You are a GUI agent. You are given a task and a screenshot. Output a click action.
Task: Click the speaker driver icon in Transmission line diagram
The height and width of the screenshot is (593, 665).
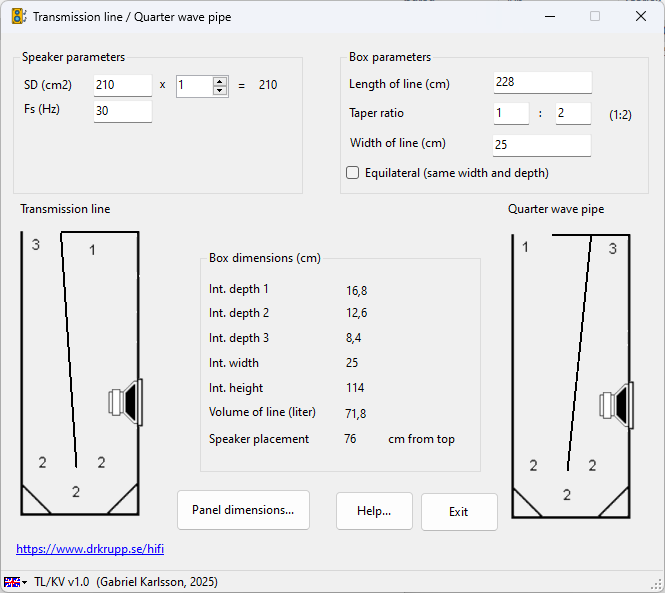126,402
